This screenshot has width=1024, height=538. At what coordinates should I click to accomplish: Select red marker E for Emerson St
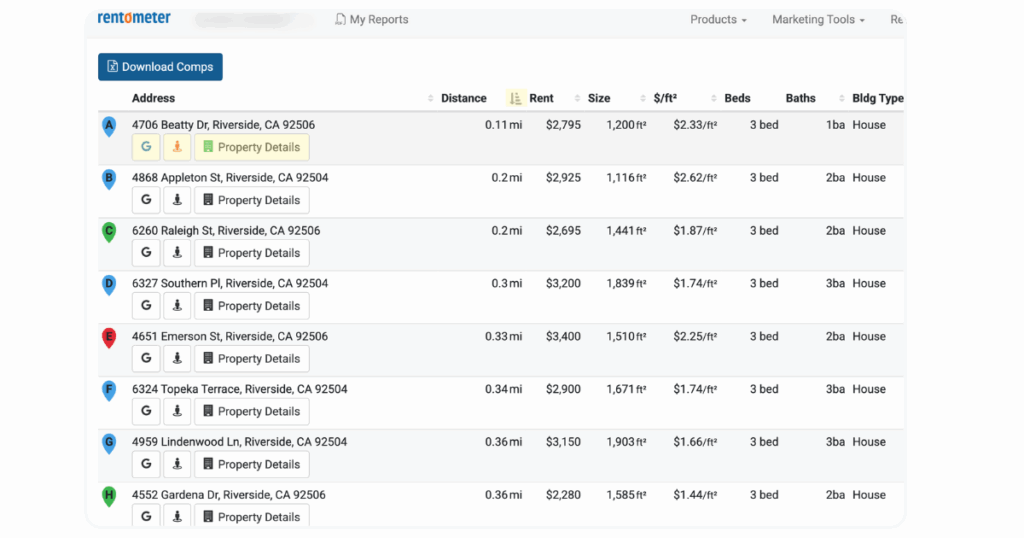point(109,338)
